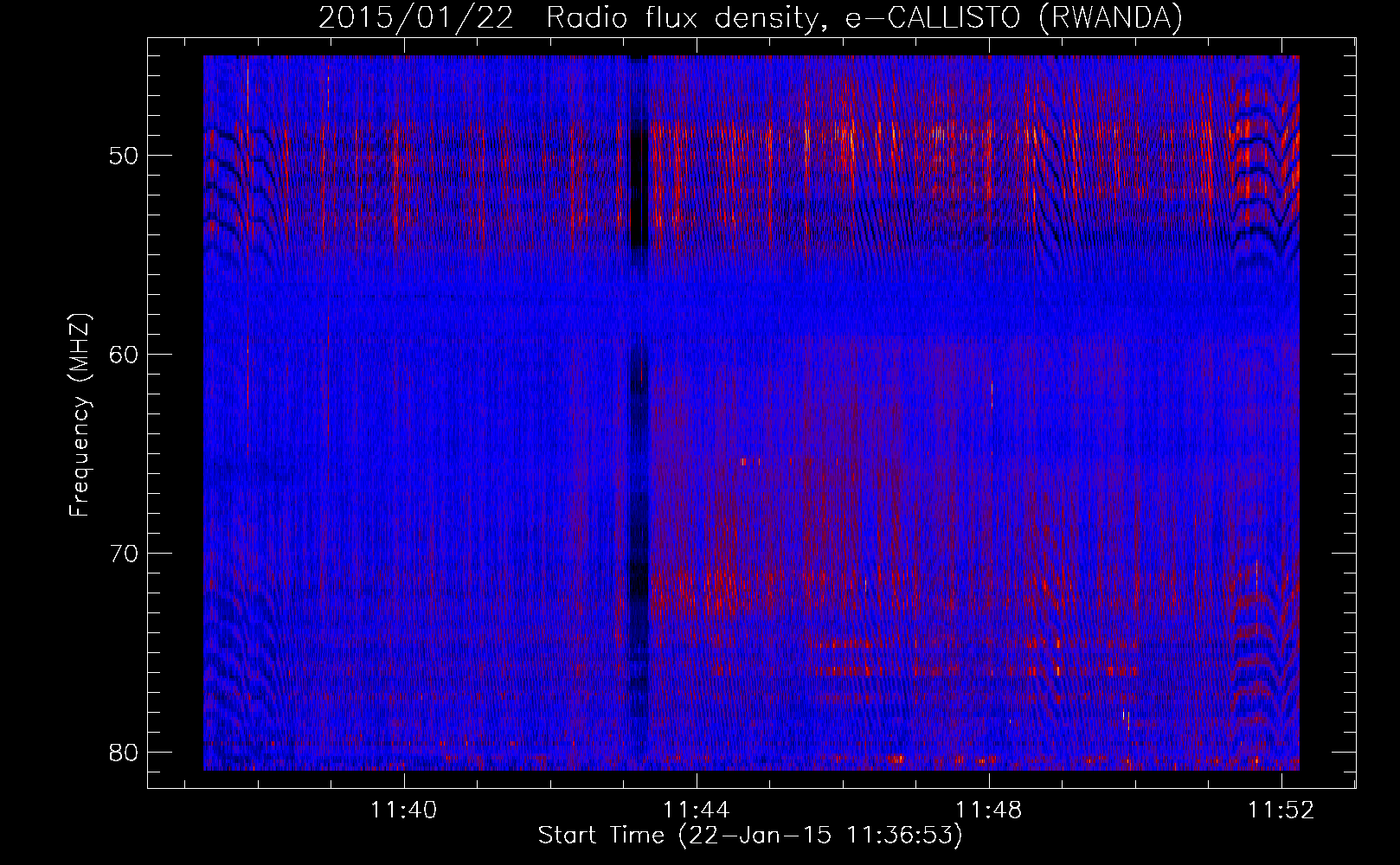Select the 'e-CALLISTO (RWANDA)' title text
The image size is (1400, 865).
tap(1013, 17)
